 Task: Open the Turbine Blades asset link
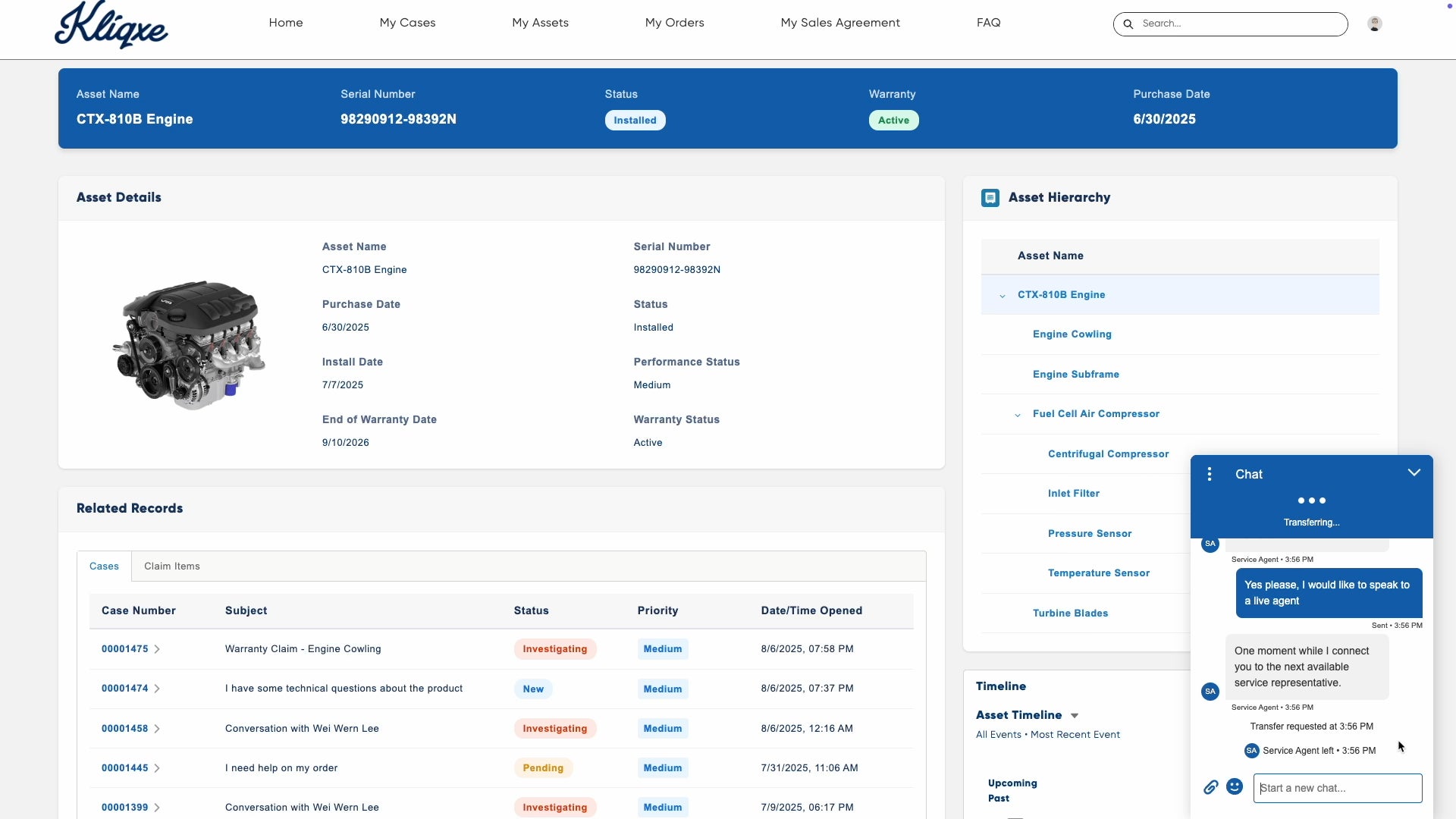(x=1070, y=613)
